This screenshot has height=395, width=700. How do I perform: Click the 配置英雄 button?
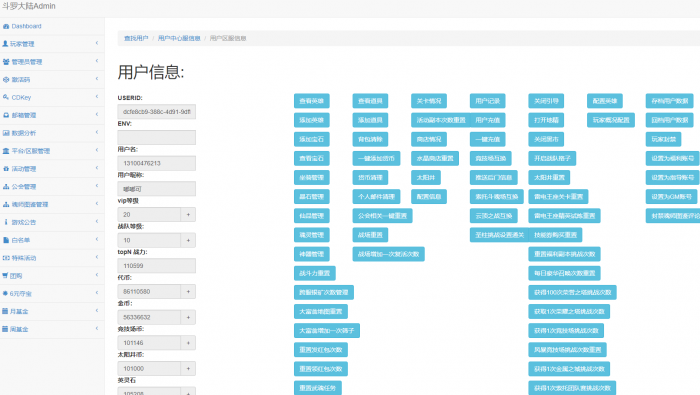click(x=604, y=101)
